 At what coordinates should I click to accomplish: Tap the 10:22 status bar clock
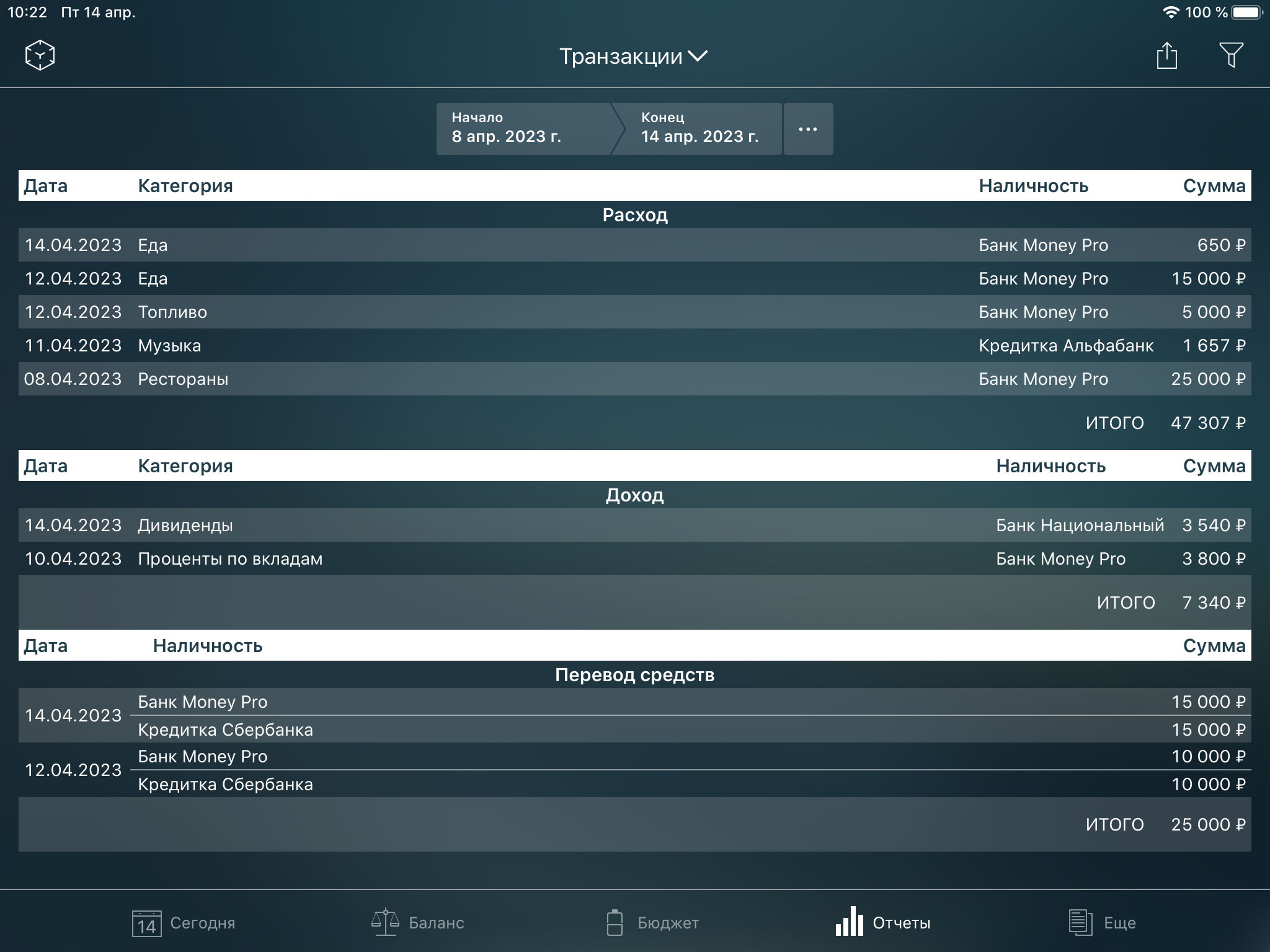(x=27, y=12)
